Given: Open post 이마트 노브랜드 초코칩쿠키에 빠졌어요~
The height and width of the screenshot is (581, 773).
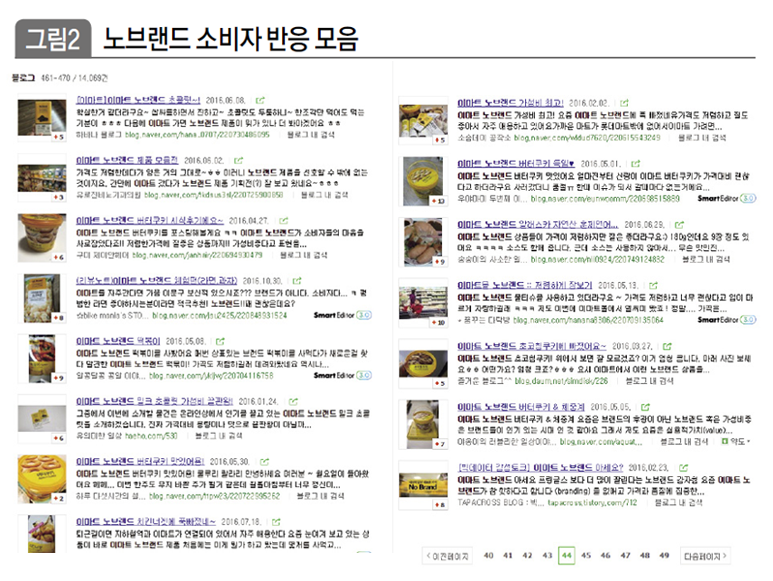Looking at the screenshot, I should [x=532, y=346].
